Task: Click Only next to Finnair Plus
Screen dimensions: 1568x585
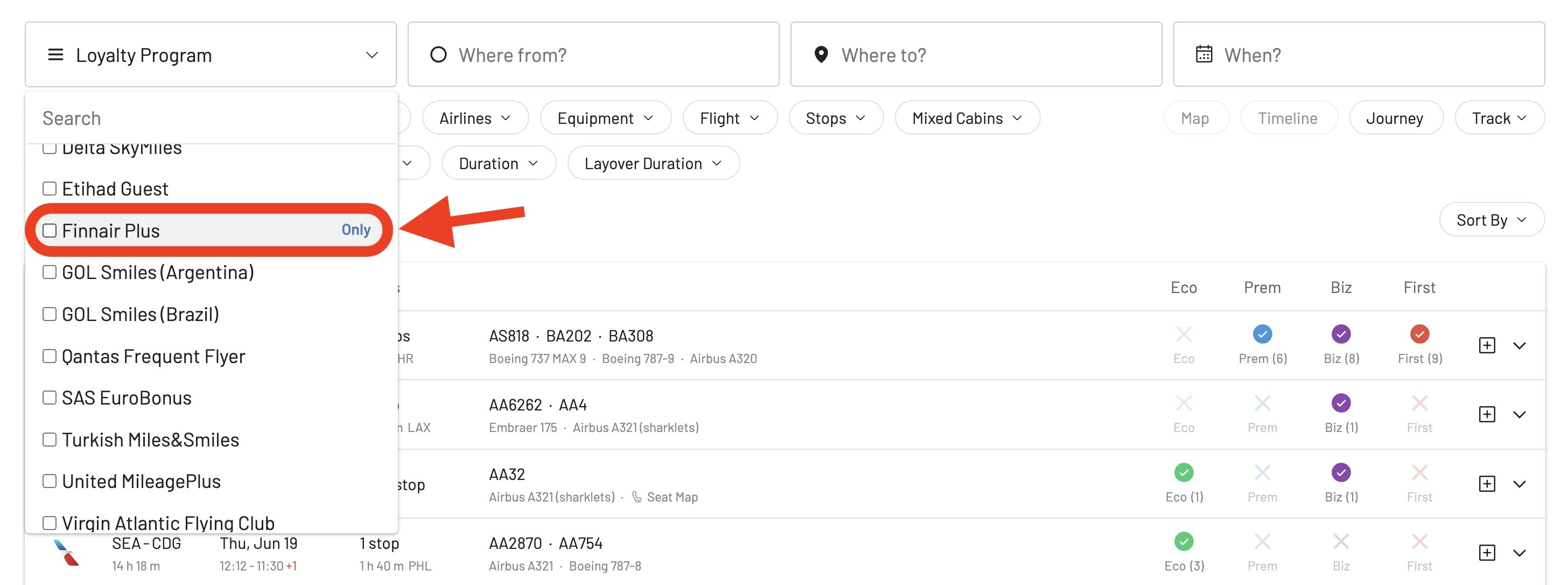Action: click(x=355, y=229)
